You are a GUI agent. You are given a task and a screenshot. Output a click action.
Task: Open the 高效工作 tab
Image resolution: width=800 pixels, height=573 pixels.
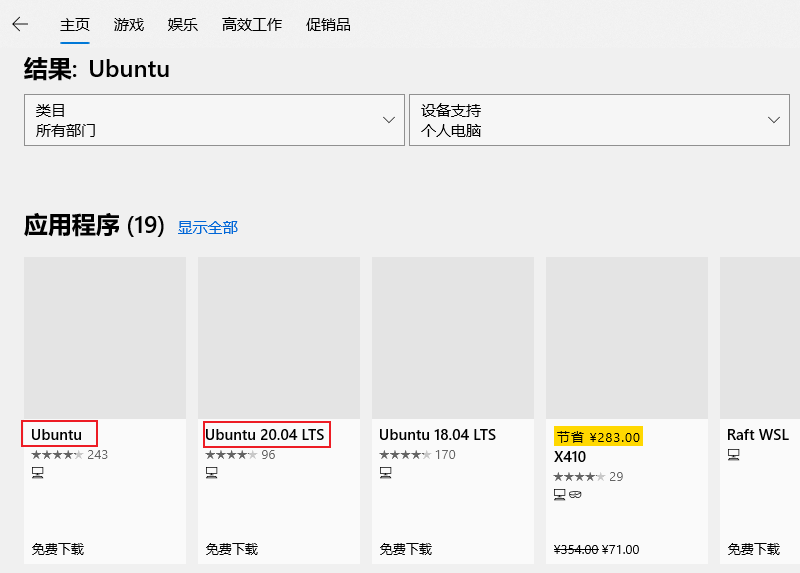(252, 24)
